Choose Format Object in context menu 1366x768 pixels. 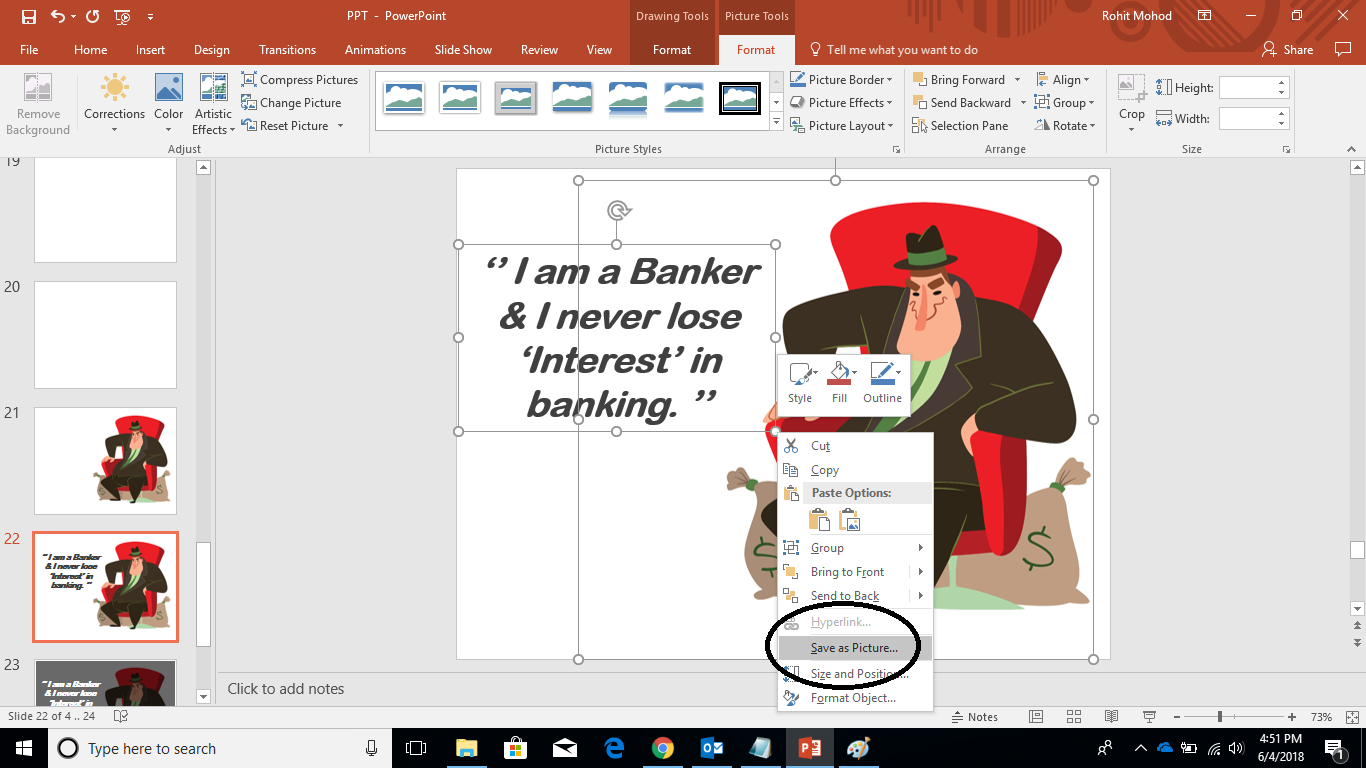855,698
